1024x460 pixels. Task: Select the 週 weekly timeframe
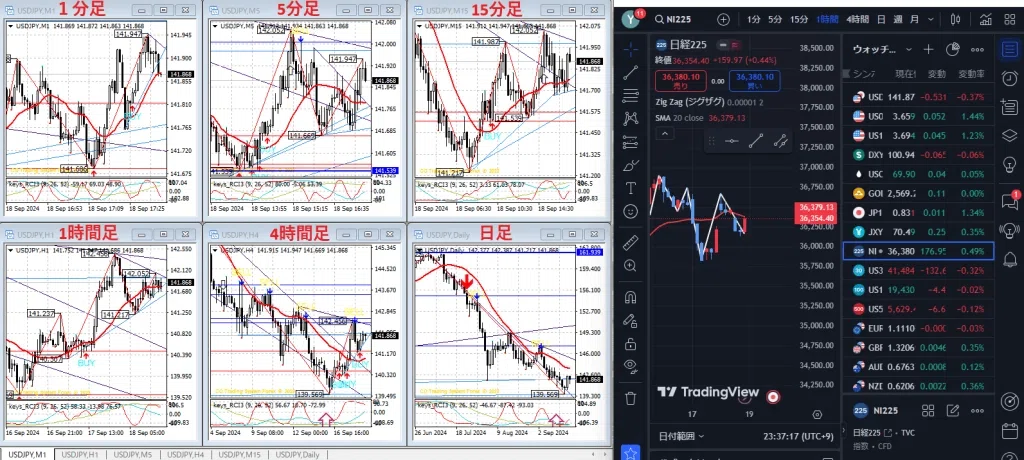[x=898, y=19]
